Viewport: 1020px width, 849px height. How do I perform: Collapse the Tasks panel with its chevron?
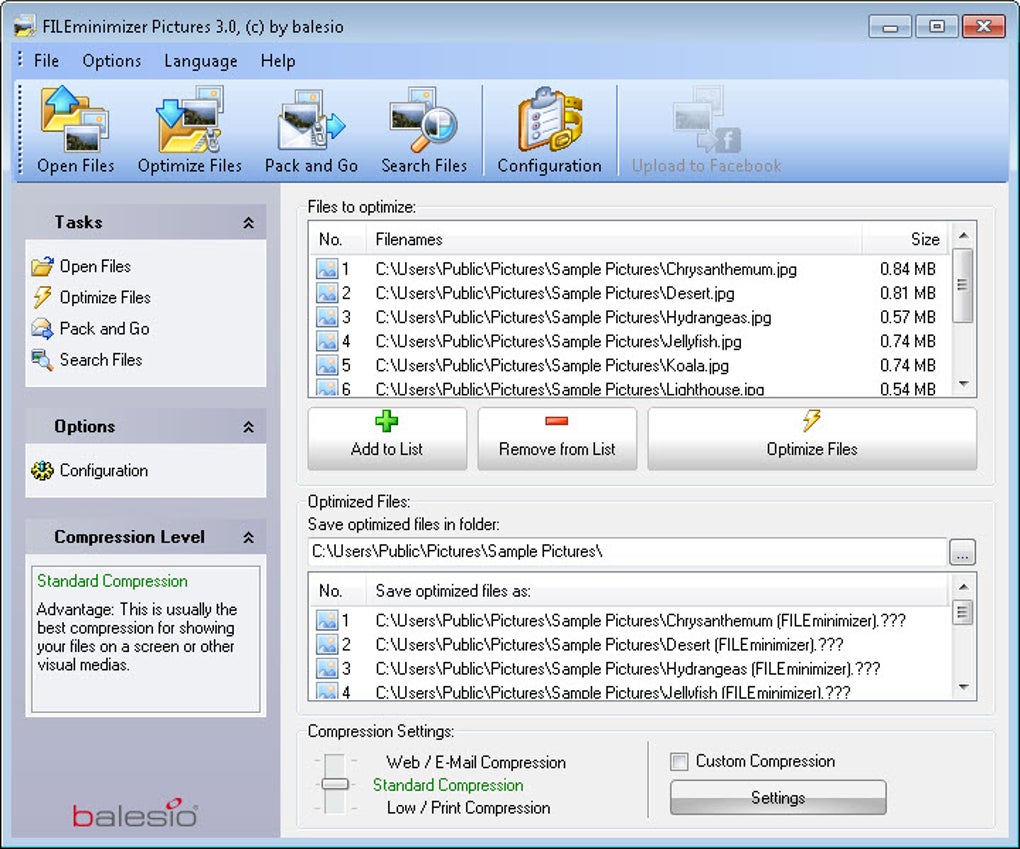(248, 223)
